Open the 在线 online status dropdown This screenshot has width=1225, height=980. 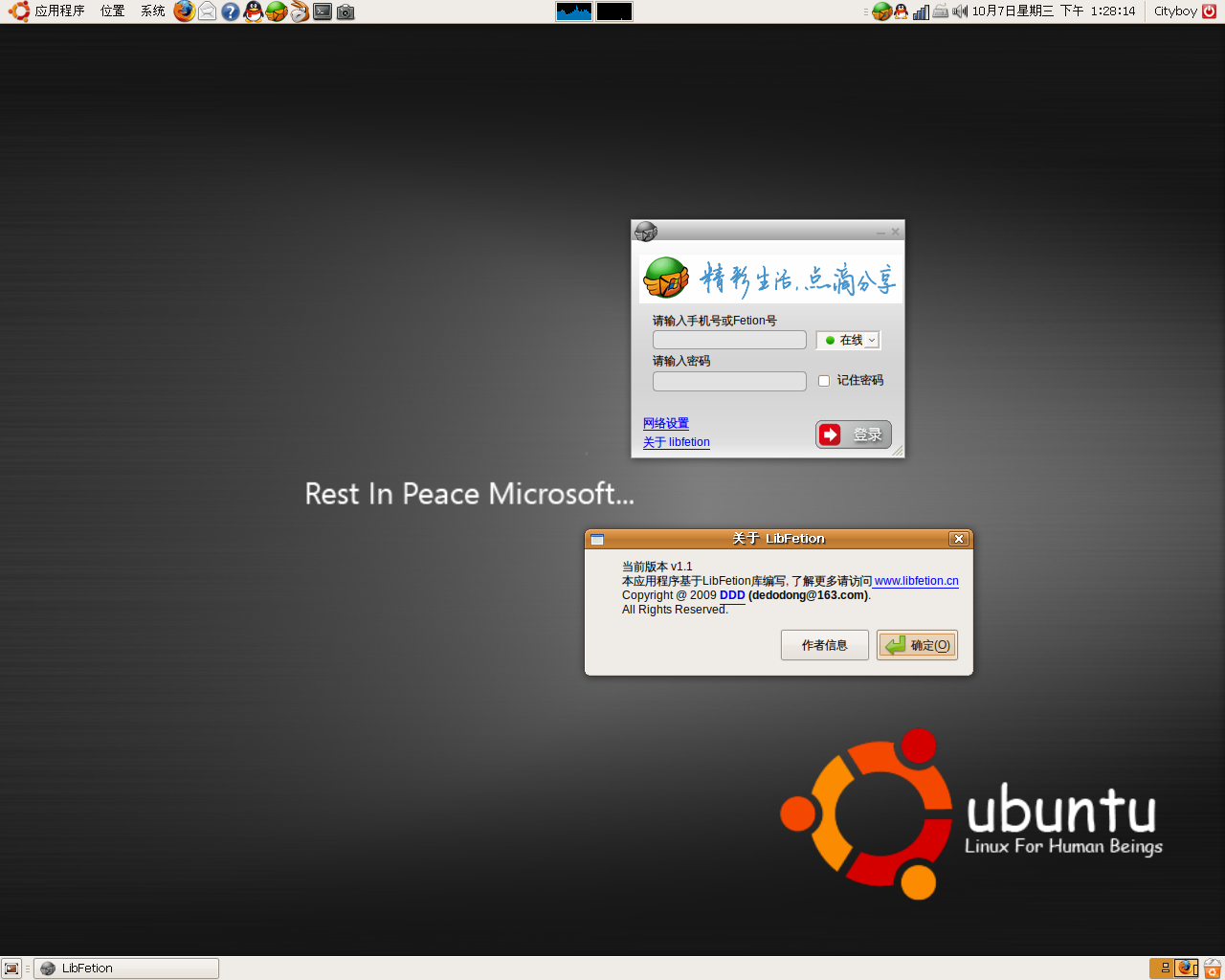click(x=848, y=340)
